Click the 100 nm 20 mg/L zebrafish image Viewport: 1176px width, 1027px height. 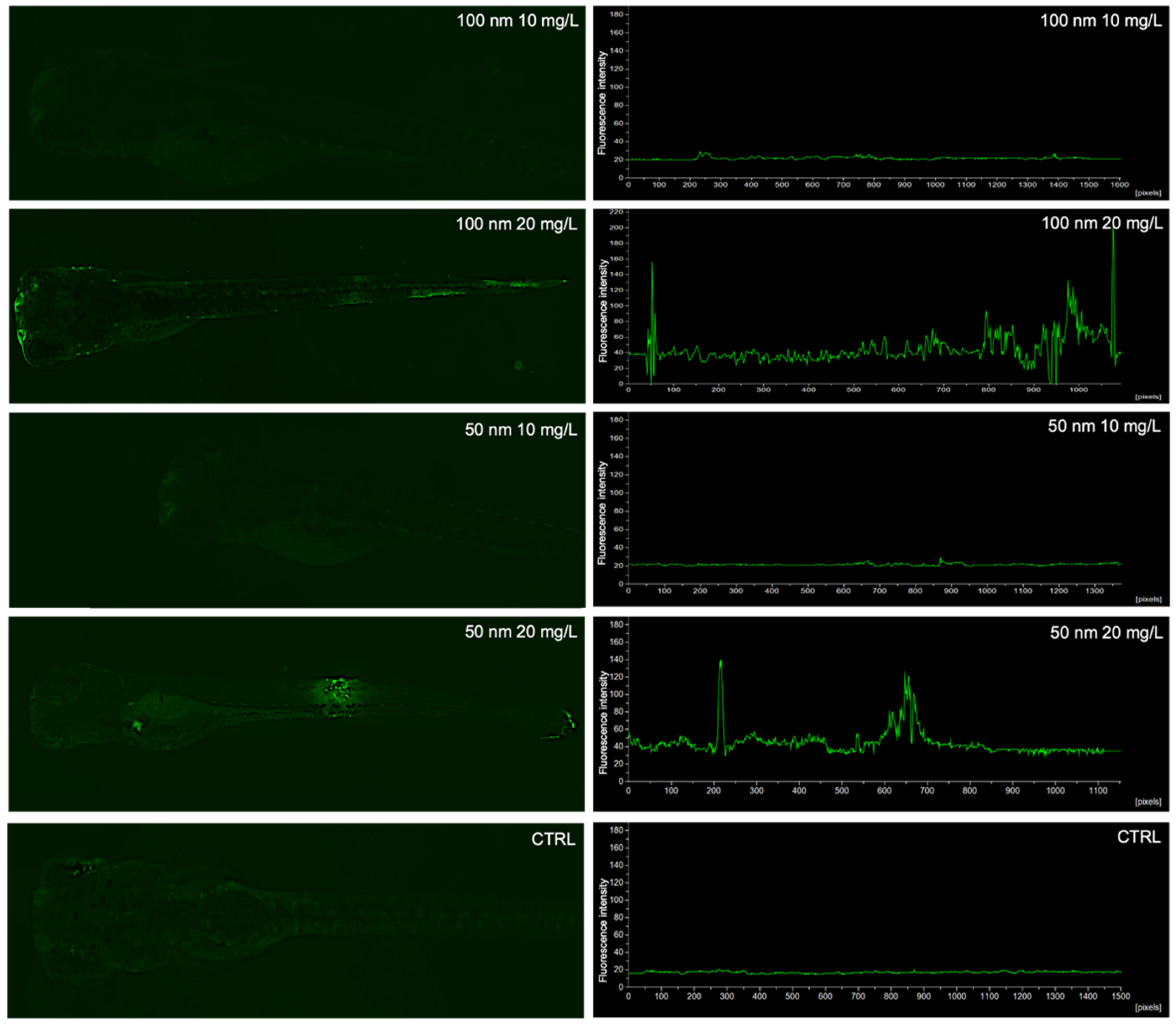tap(297, 306)
